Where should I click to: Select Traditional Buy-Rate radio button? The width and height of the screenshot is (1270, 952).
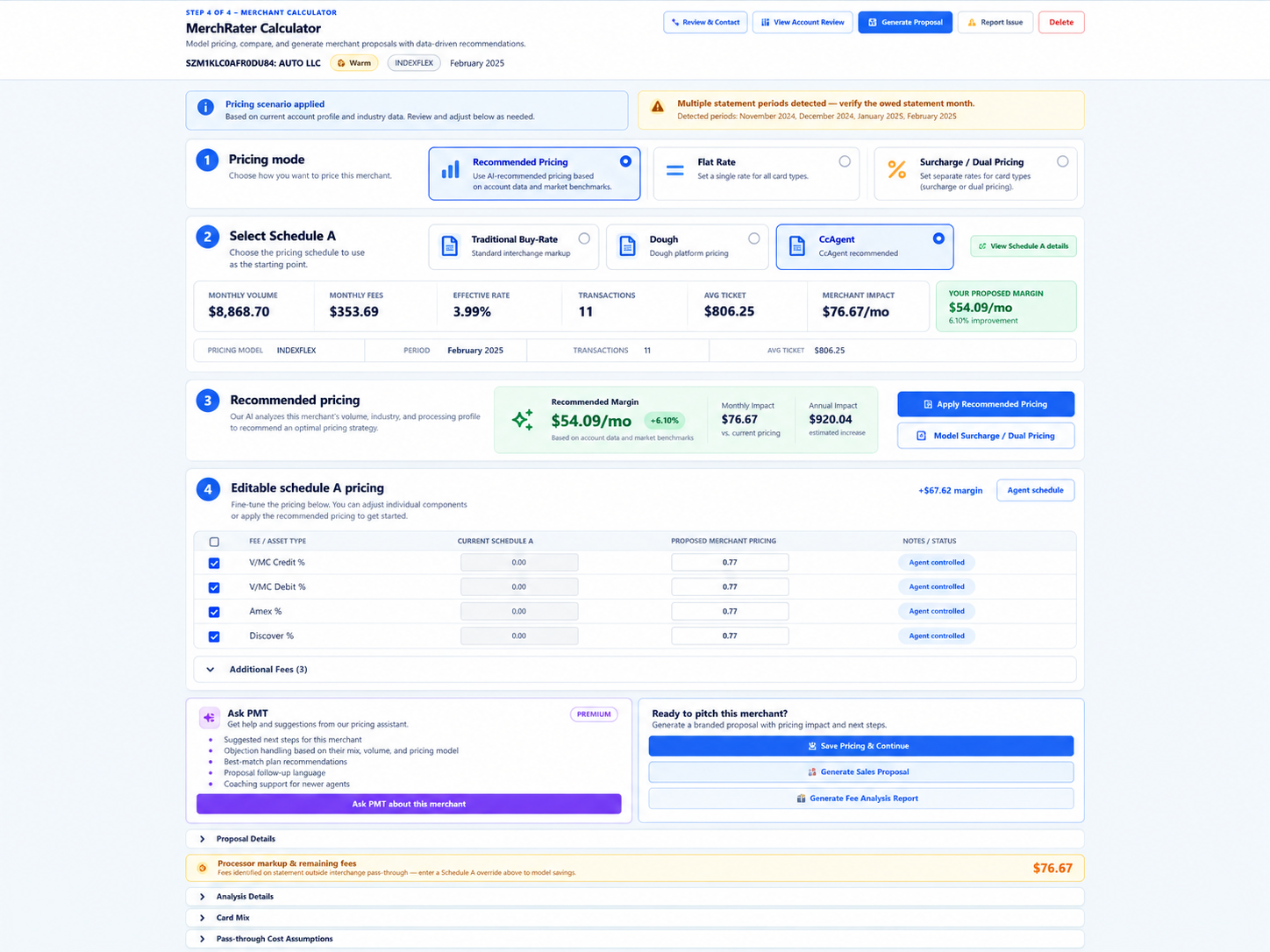pyautogui.click(x=584, y=238)
